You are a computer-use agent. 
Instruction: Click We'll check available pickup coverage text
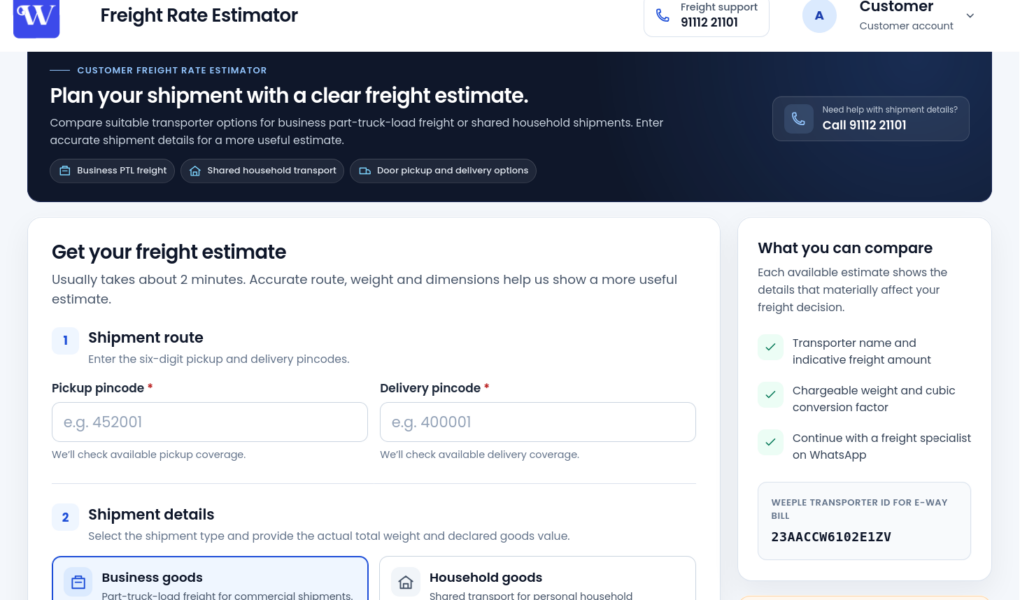pyautogui.click(x=148, y=454)
